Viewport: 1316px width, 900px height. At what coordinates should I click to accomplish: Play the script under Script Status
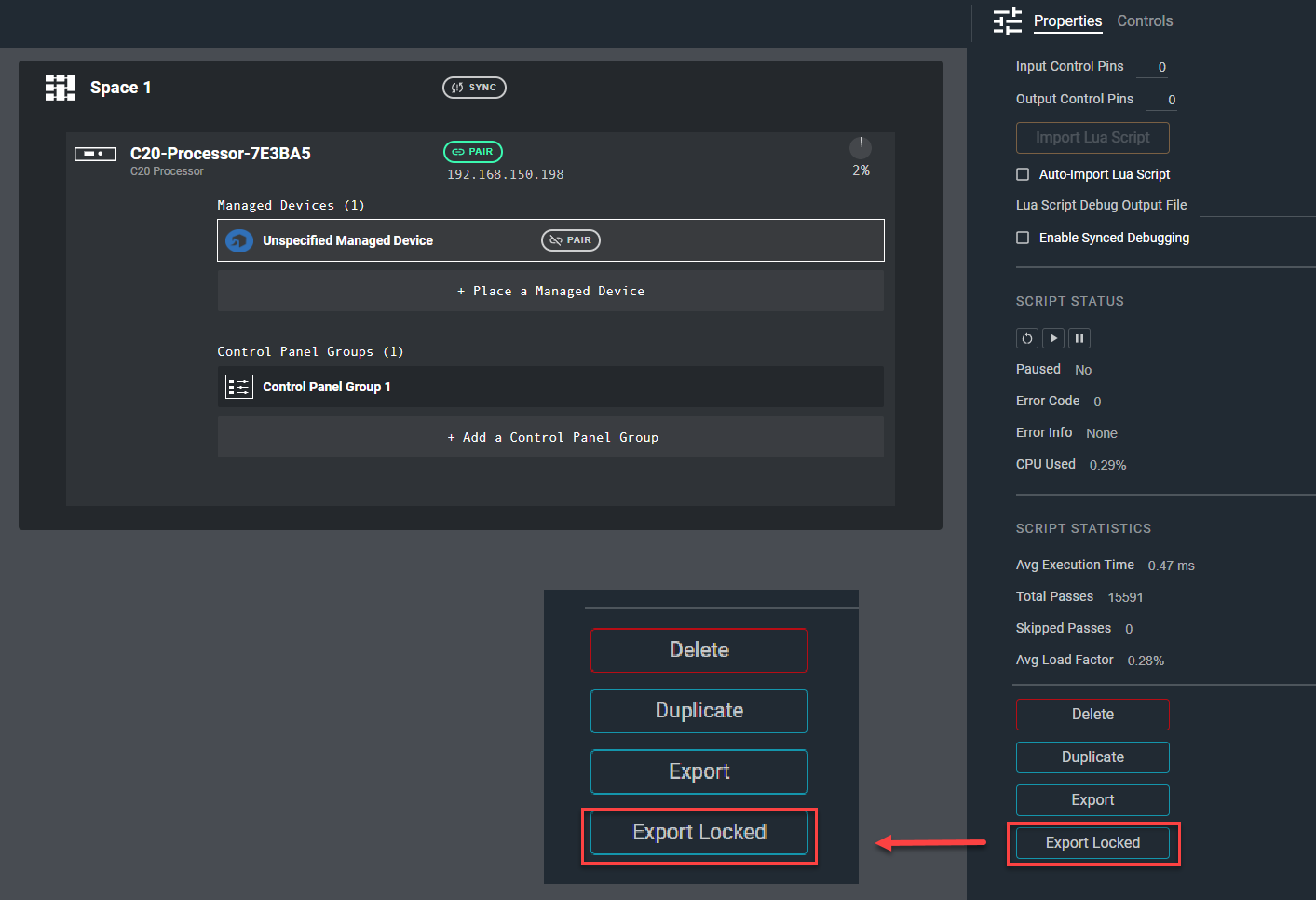pyautogui.click(x=1053, y=338)
